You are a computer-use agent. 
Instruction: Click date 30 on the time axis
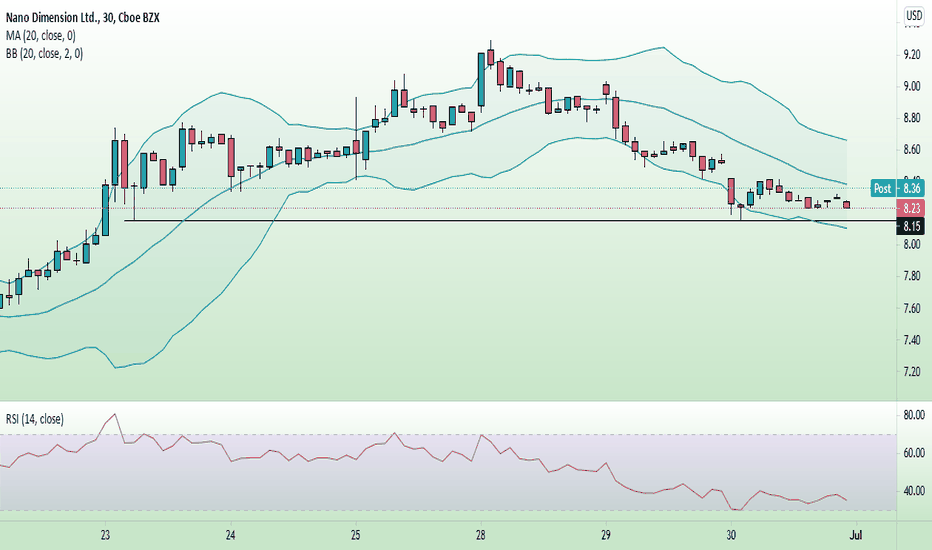(x=731, y=535)
